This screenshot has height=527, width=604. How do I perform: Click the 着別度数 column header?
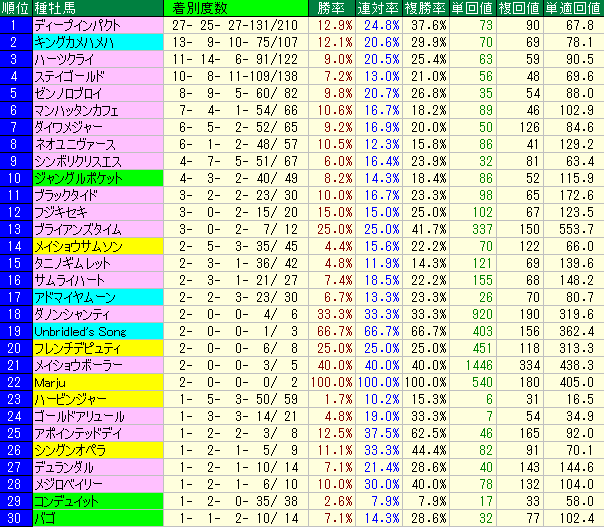click(236, 8)
